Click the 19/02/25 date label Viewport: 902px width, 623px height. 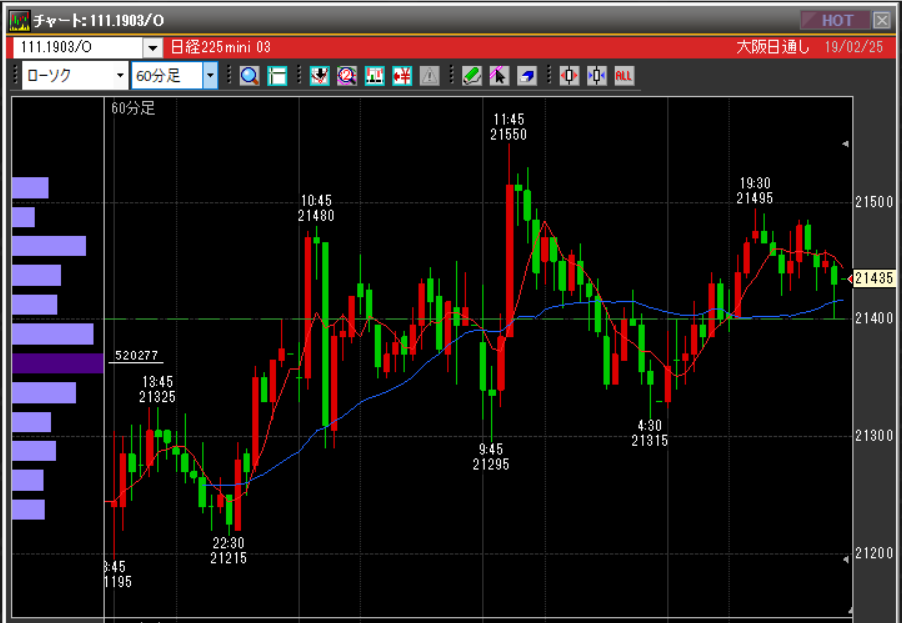tap(854, 47)
